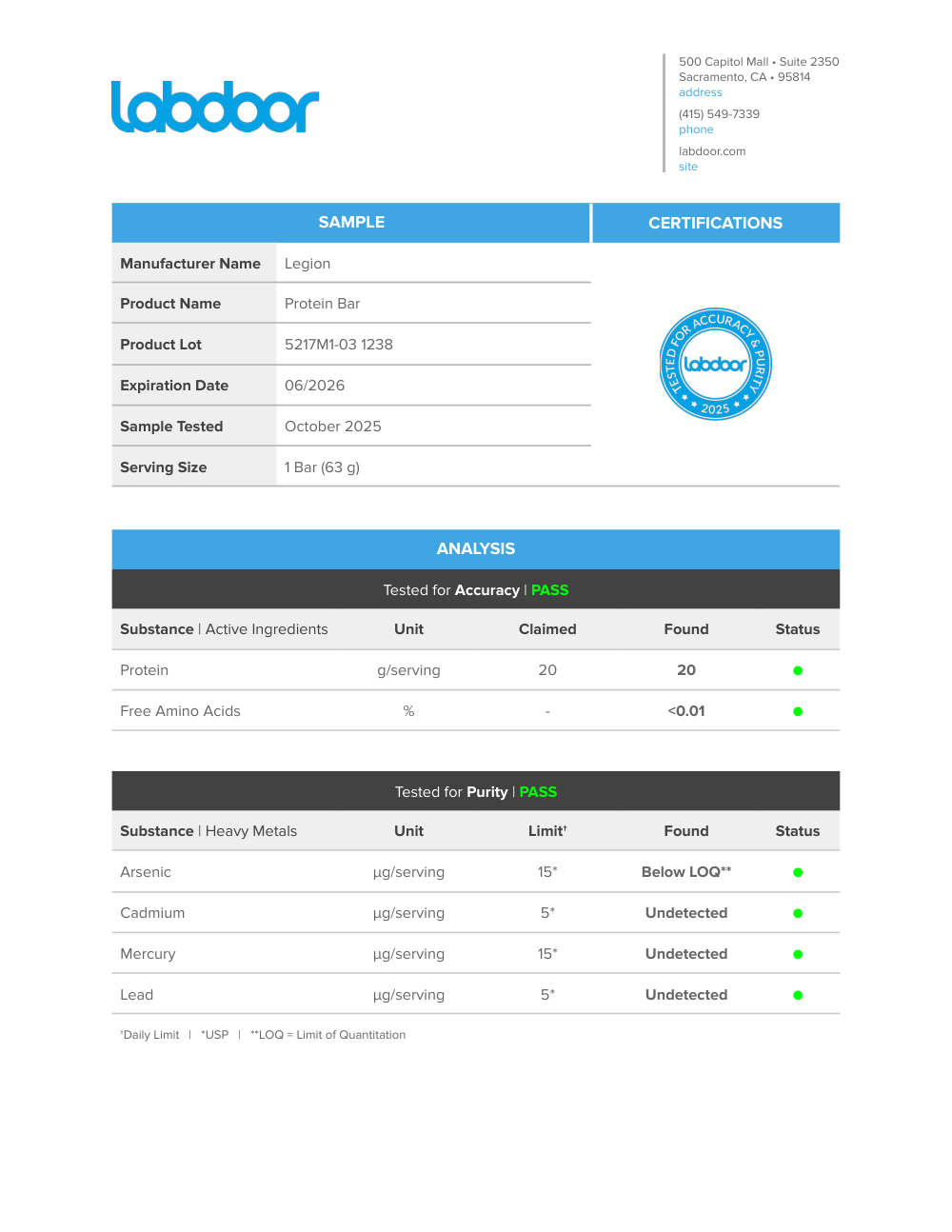Open the 'site' link under labdoor.com

(x=688, y=167)
